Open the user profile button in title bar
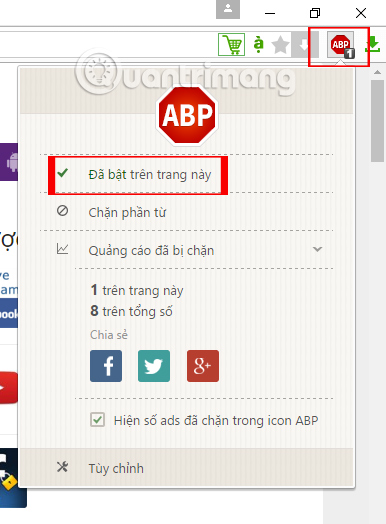Screen dimensions: 386x524 [228, 10]
